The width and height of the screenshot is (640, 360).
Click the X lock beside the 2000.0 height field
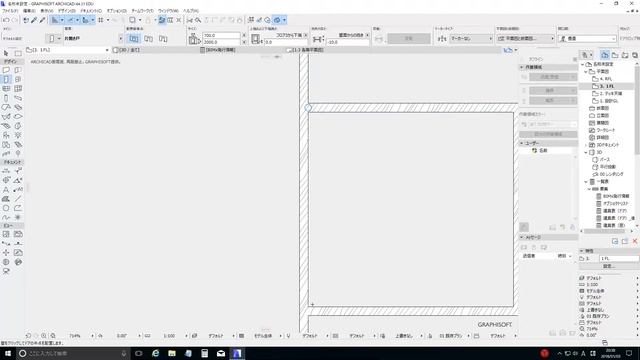tap(244, 42)
